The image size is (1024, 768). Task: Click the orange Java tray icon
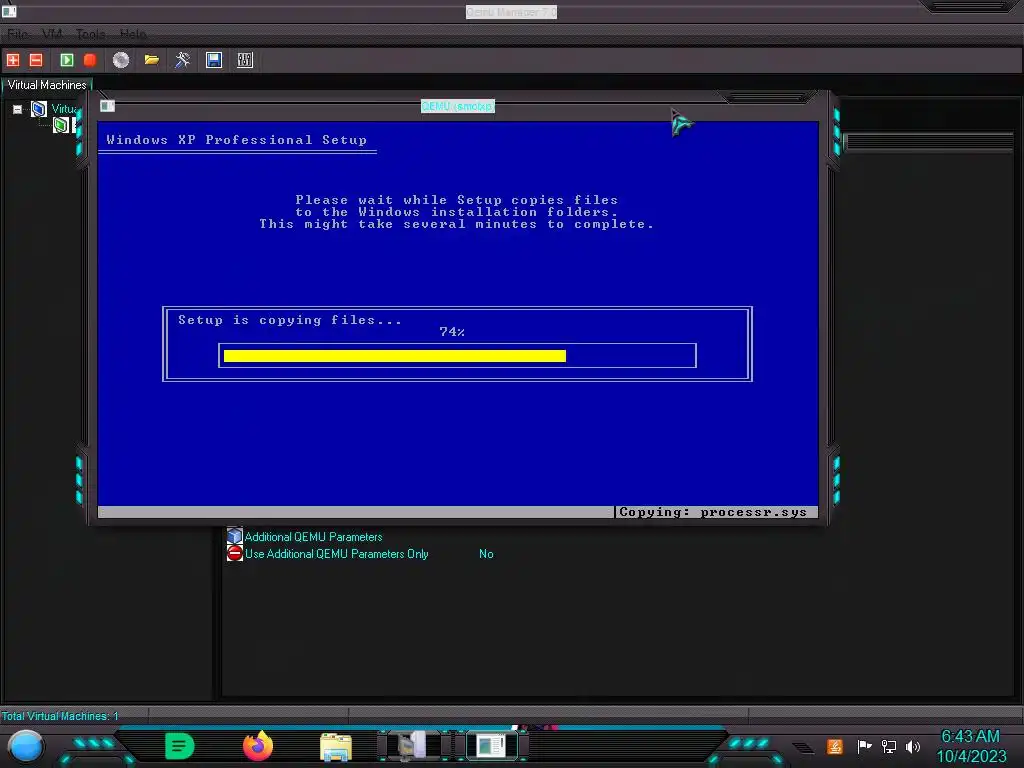835,746
